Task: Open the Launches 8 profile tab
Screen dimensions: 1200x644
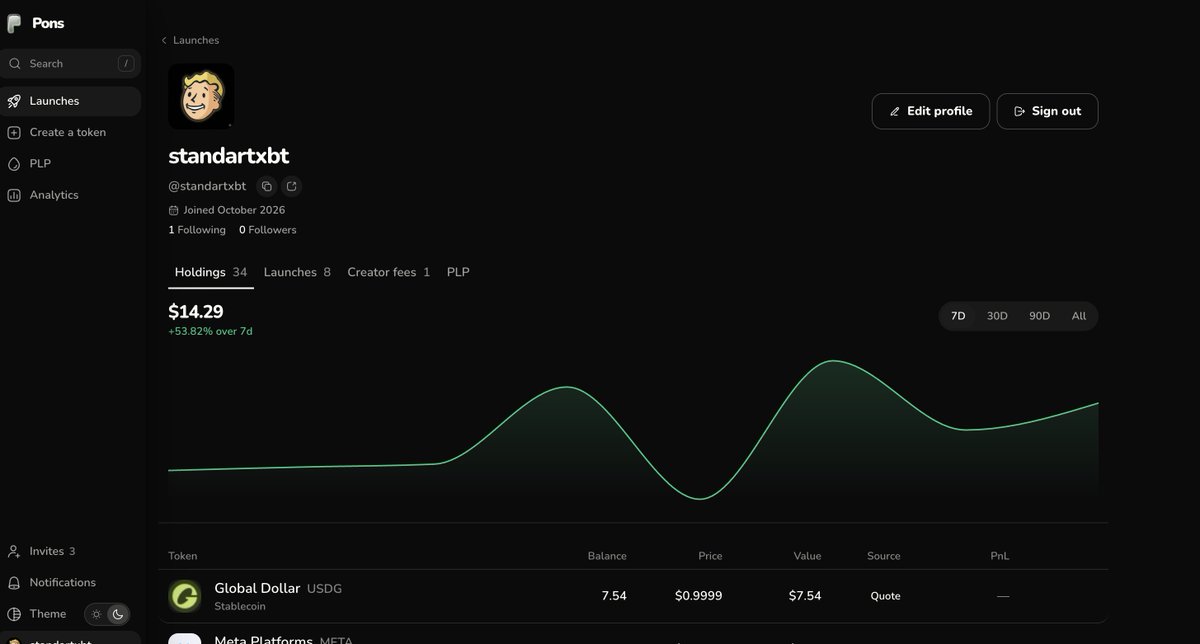Action: click(297, 272)
